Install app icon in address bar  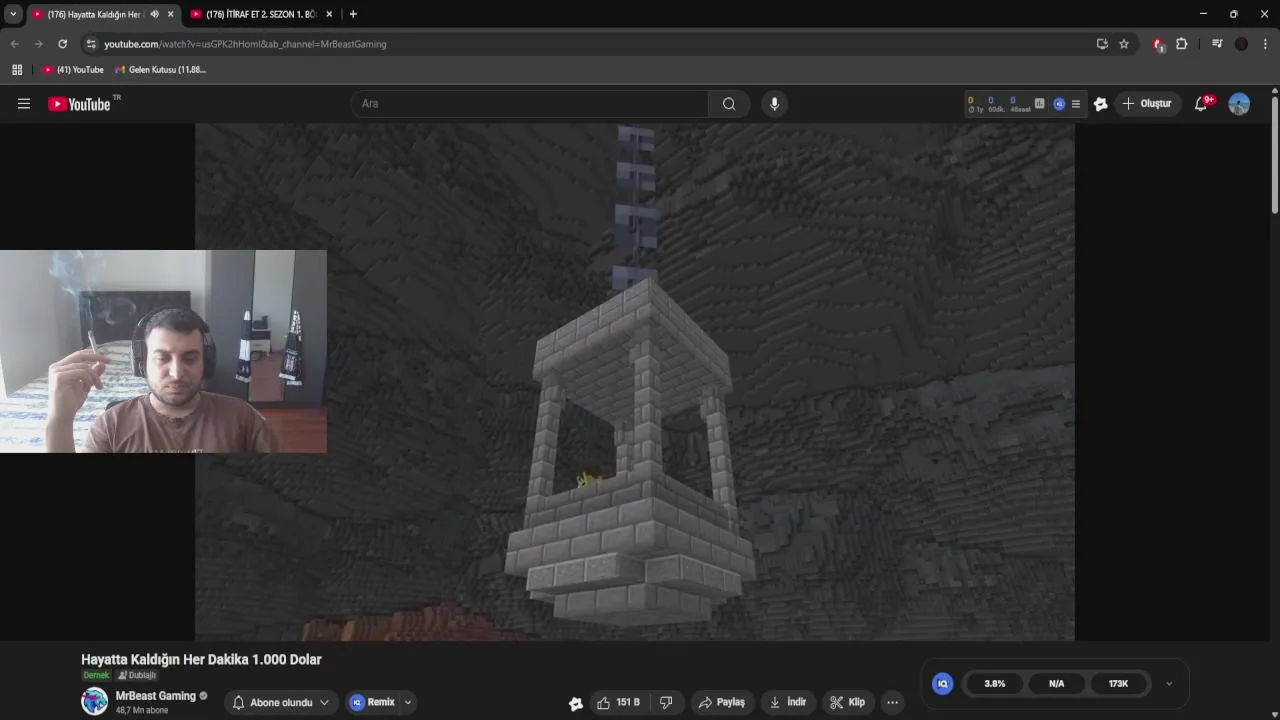pyautogui.click(x=1102, y=44)
